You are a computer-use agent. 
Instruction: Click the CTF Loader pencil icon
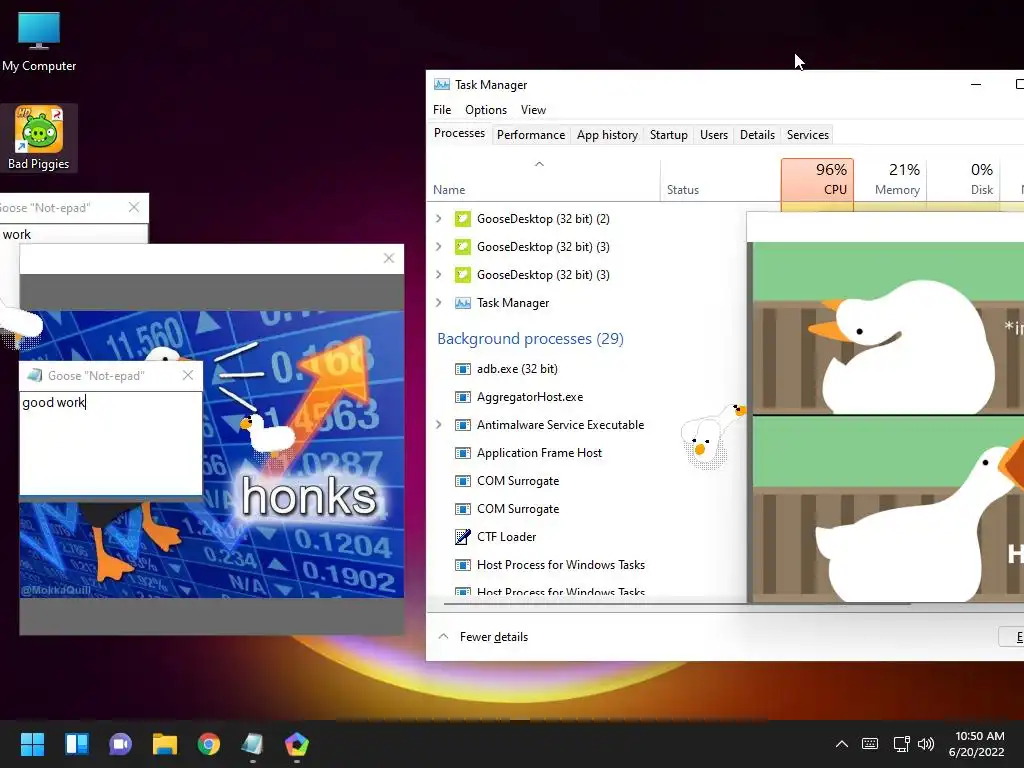pos(462,537)
